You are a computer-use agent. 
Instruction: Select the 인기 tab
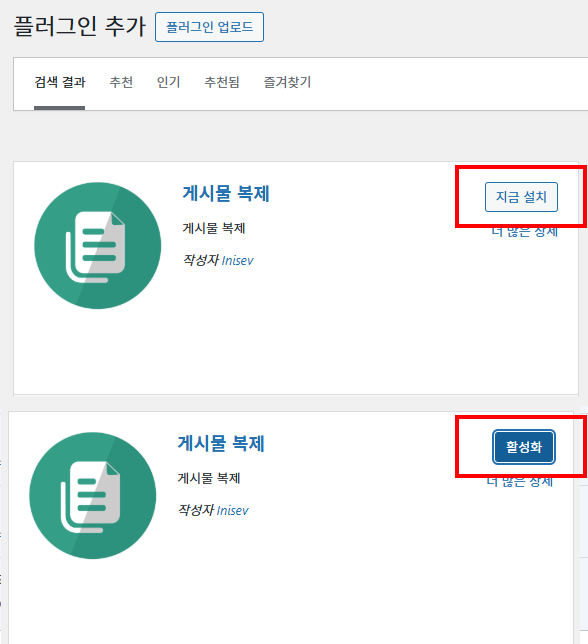[x=168, y=82]
